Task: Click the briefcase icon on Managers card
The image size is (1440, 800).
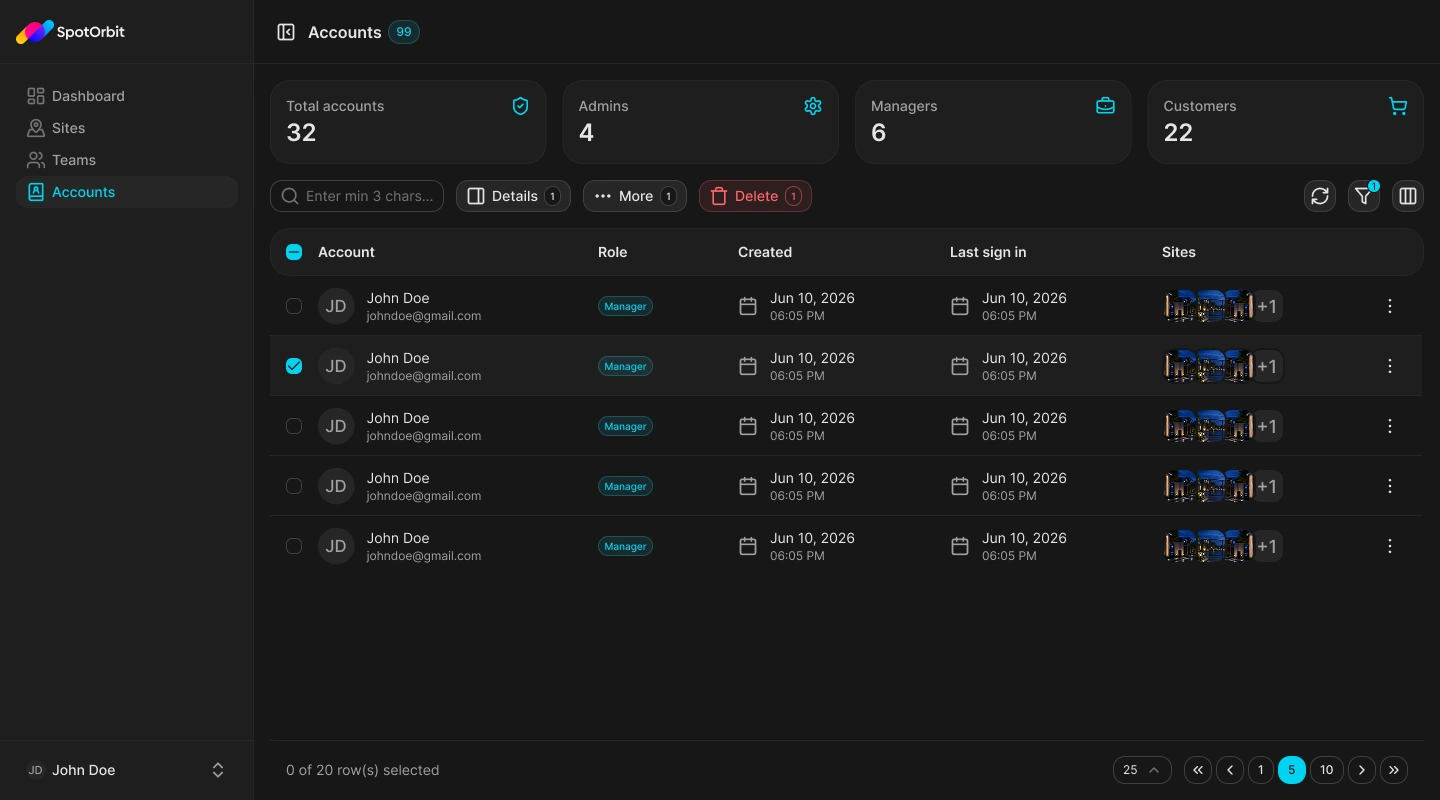Action: coord(1105,106)
